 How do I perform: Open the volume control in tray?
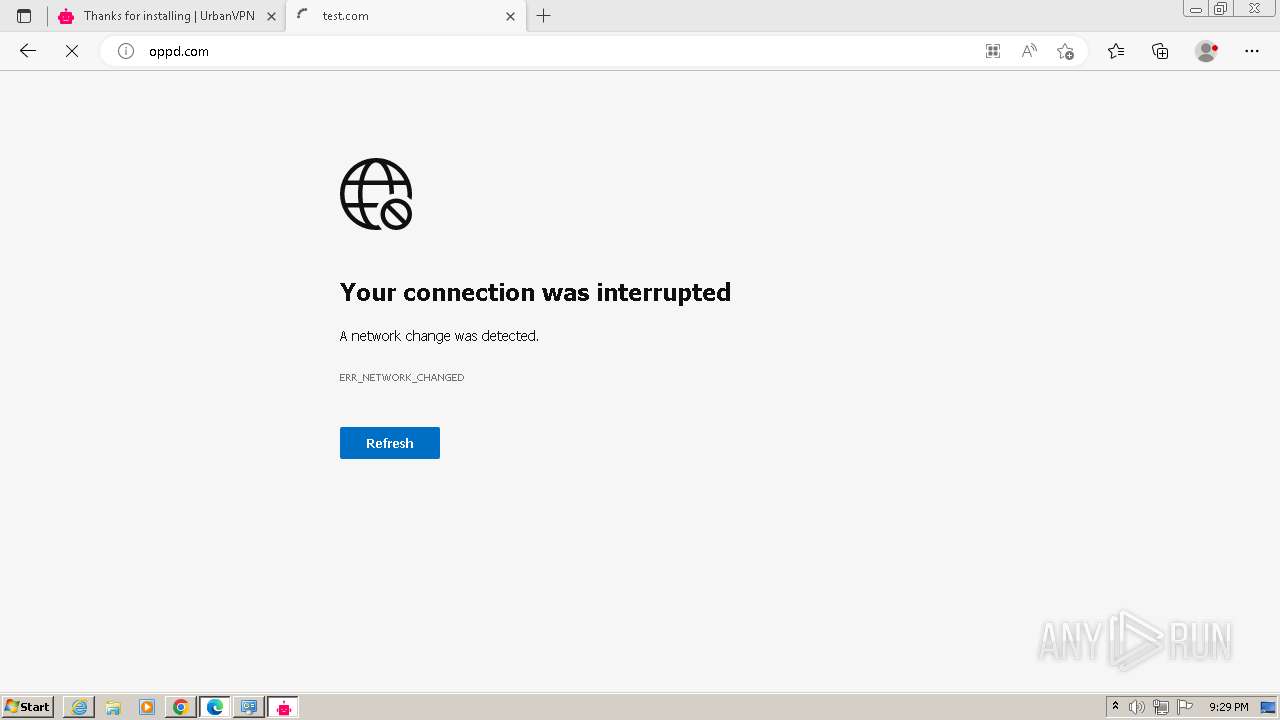click(x=1137, y=707)
